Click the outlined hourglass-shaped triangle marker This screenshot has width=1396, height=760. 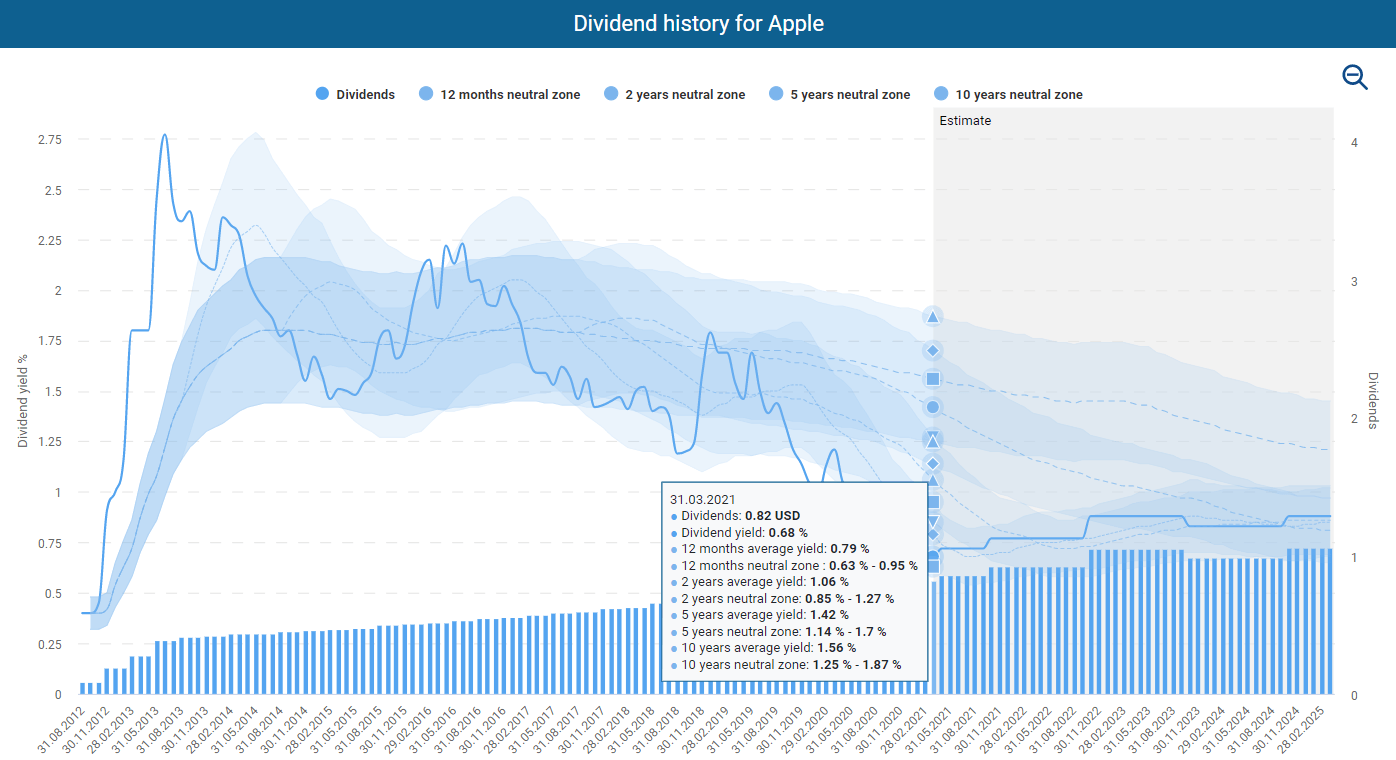click(932, 438)
